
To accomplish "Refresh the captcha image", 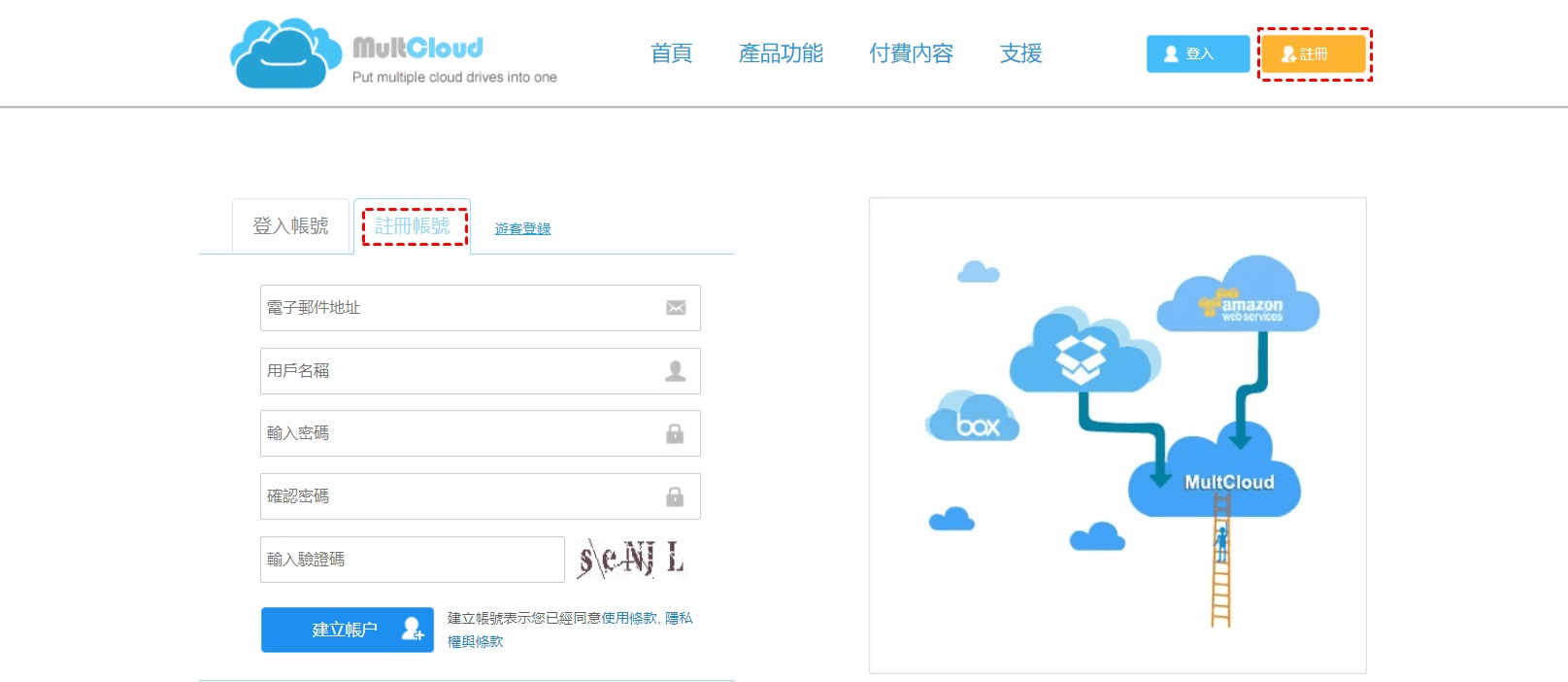I will (x=632, y=559).
